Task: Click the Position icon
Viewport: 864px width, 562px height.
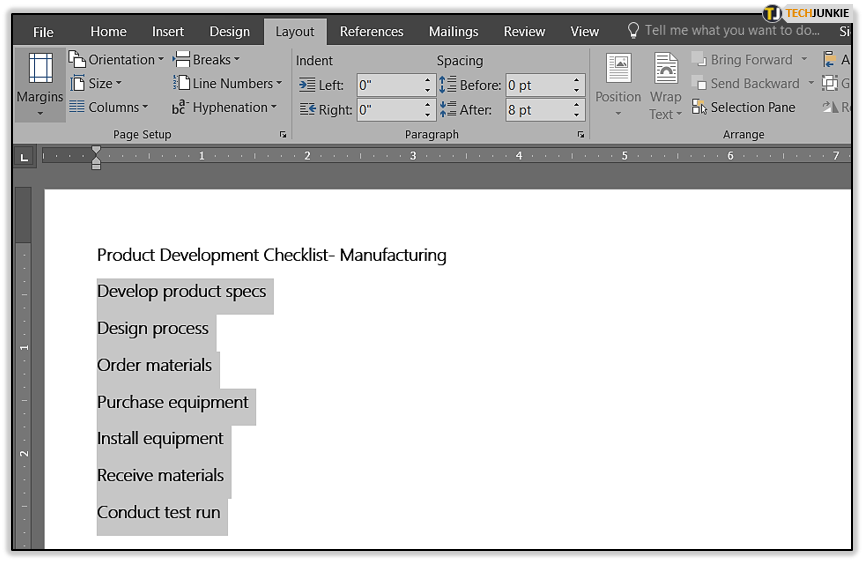Action: pos(618,68)
